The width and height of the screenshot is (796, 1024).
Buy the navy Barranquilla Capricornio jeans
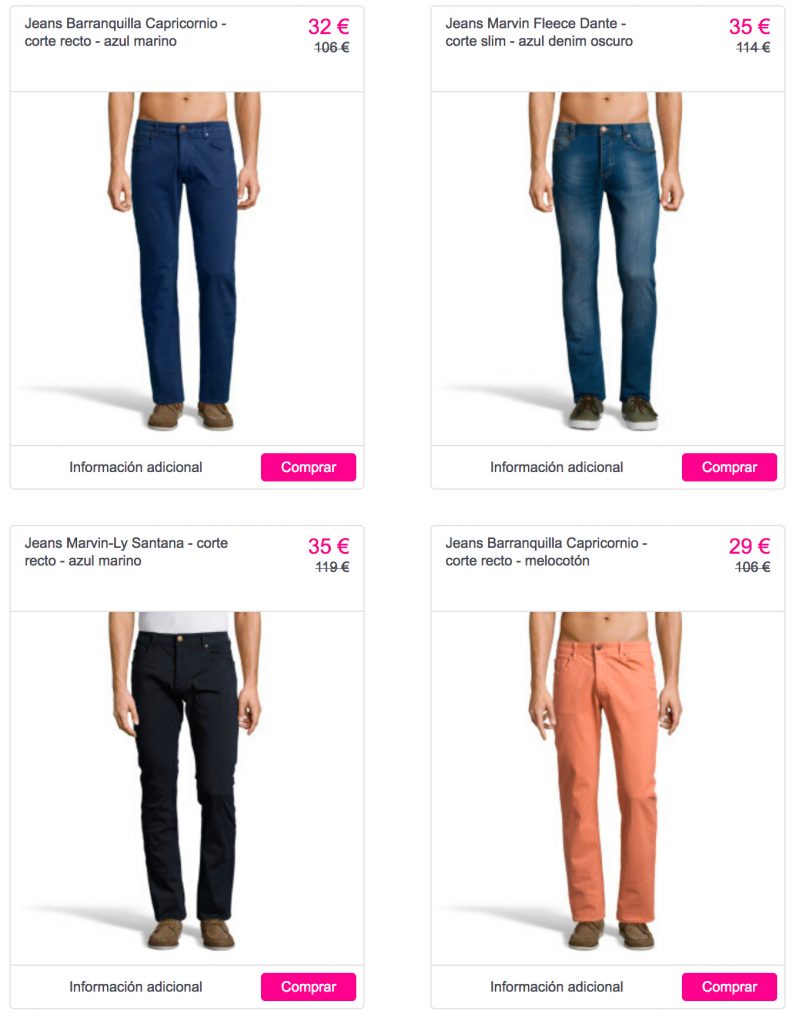tap(308, 467)
